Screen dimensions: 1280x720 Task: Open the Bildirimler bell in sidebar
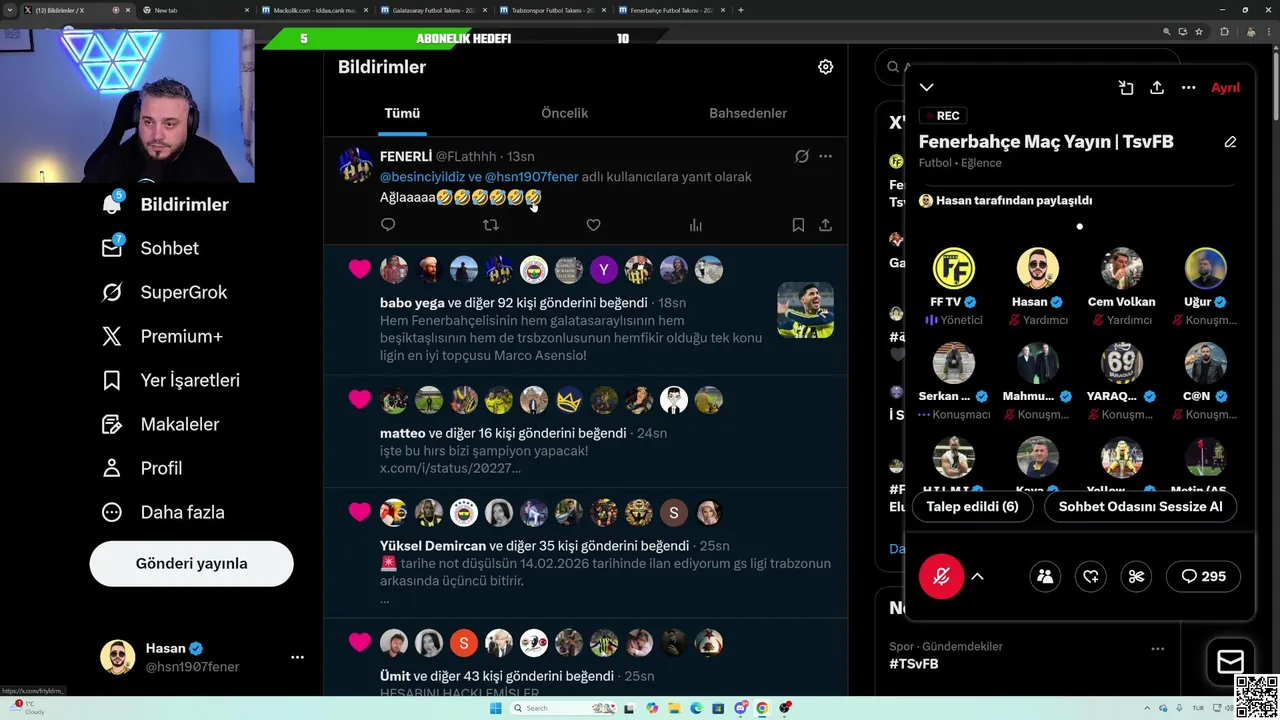point(112,204)
